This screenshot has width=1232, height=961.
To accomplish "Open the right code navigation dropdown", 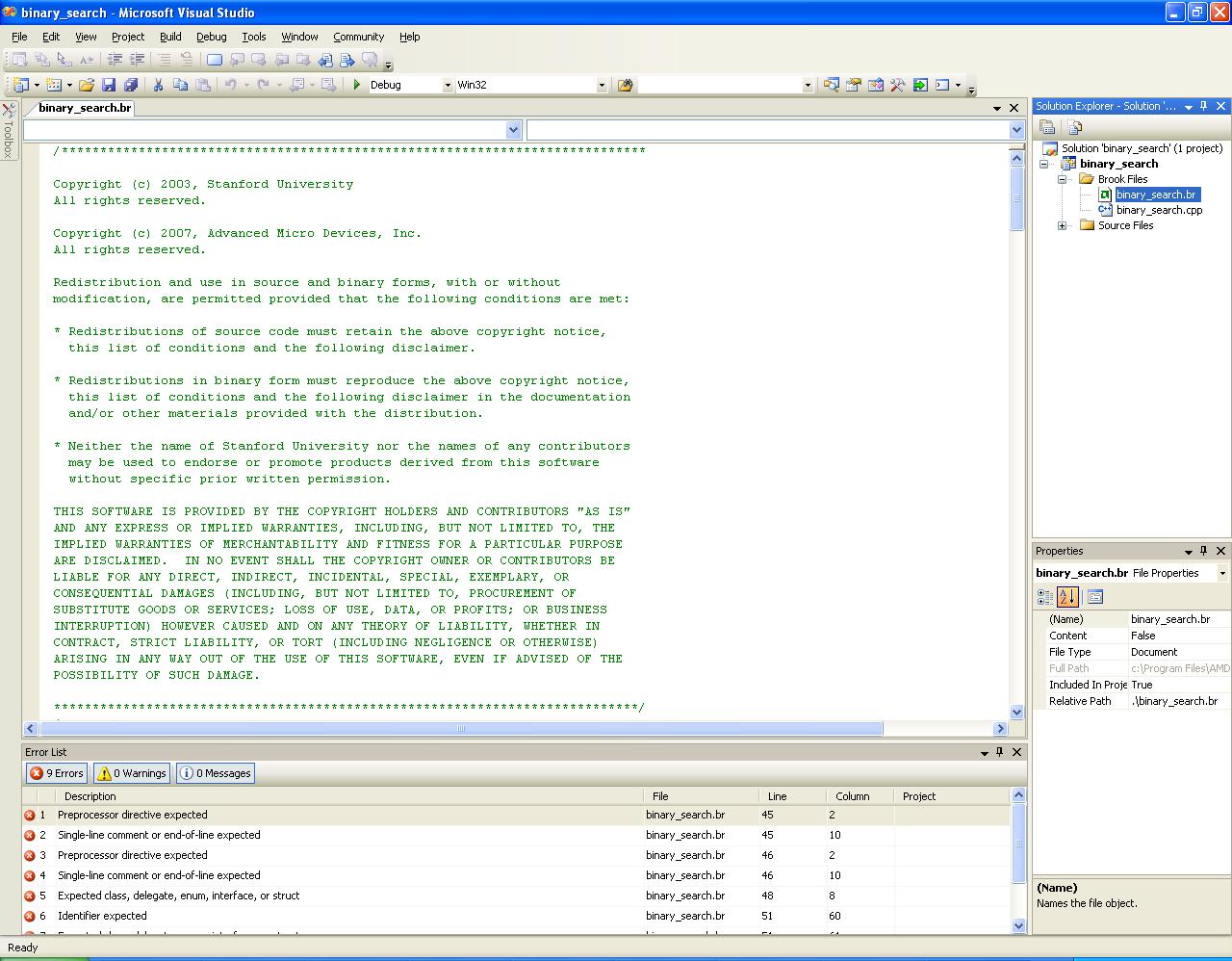I will click(1016, 130).
